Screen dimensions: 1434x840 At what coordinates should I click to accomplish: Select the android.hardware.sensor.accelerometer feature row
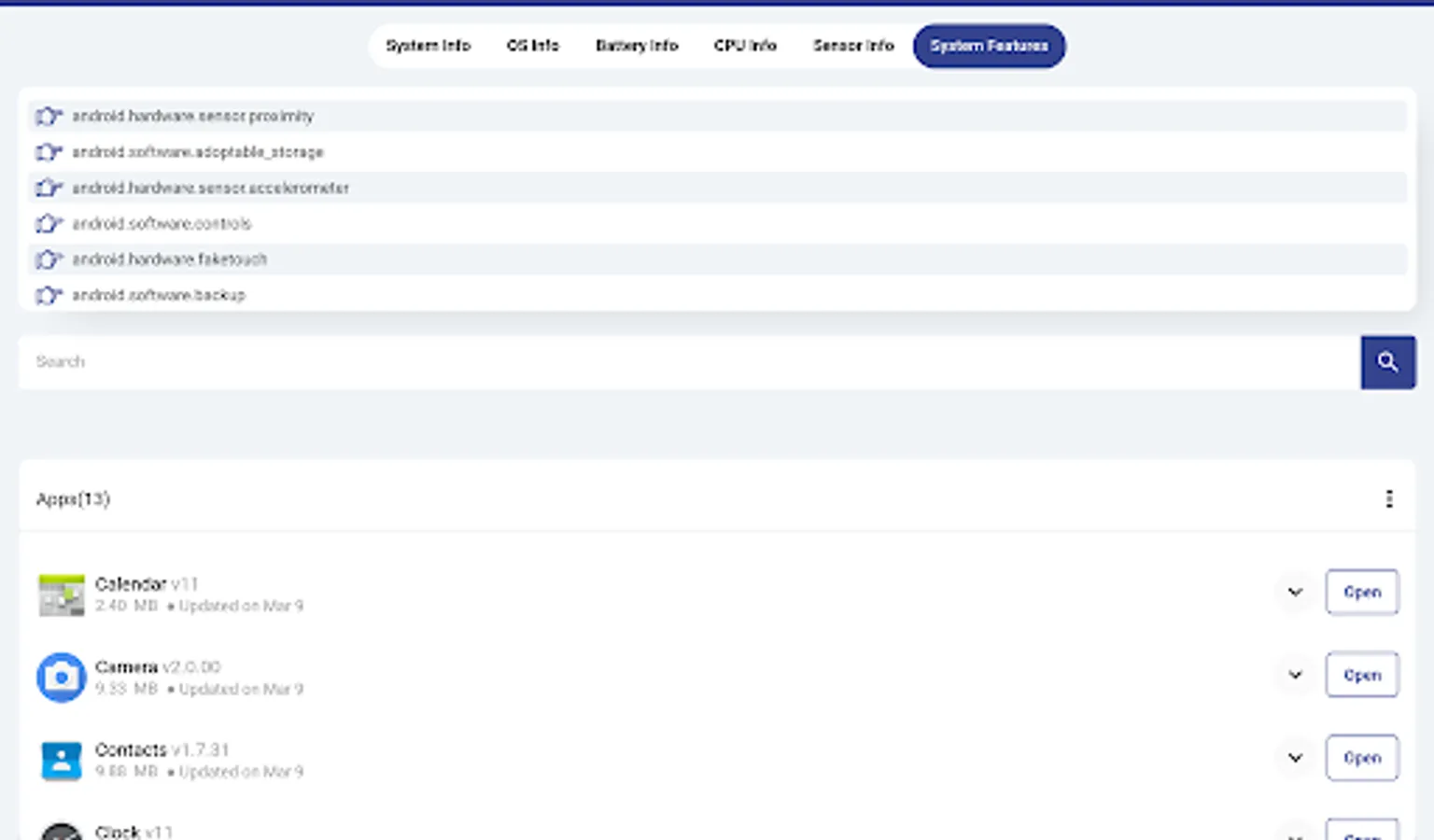point(717,188)
